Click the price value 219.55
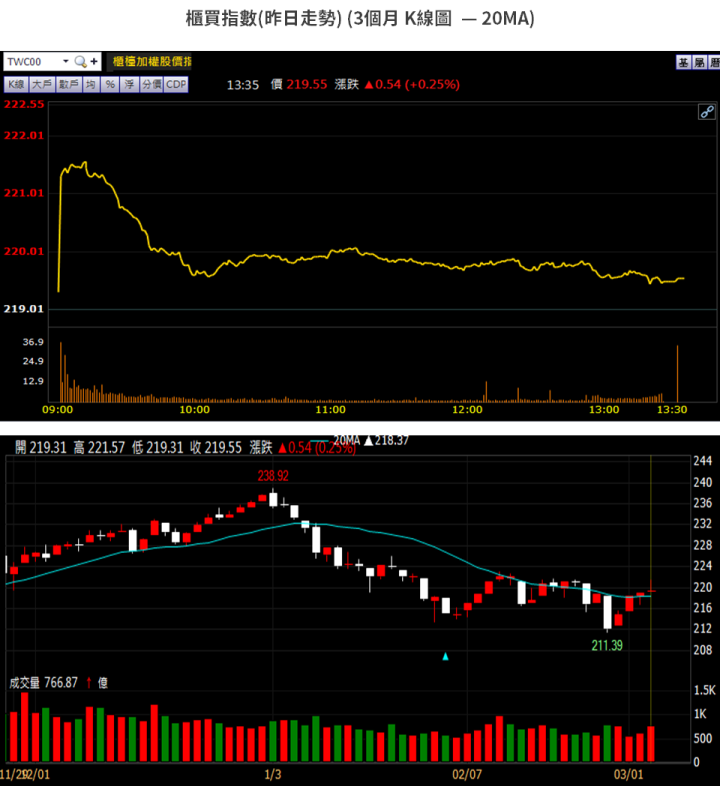Image resolution: width=720 pixels, height=786 pixels. [x=306, y=84]
